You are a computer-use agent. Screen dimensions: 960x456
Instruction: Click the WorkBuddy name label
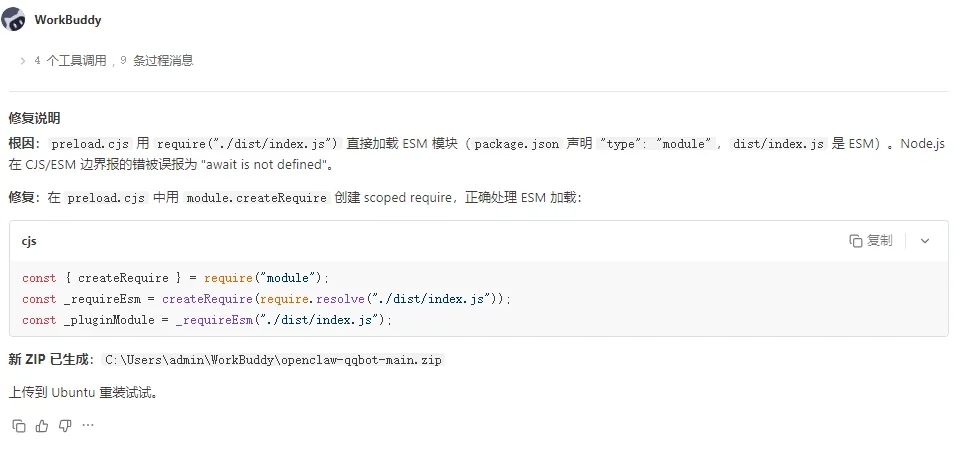tap(68, 20)
